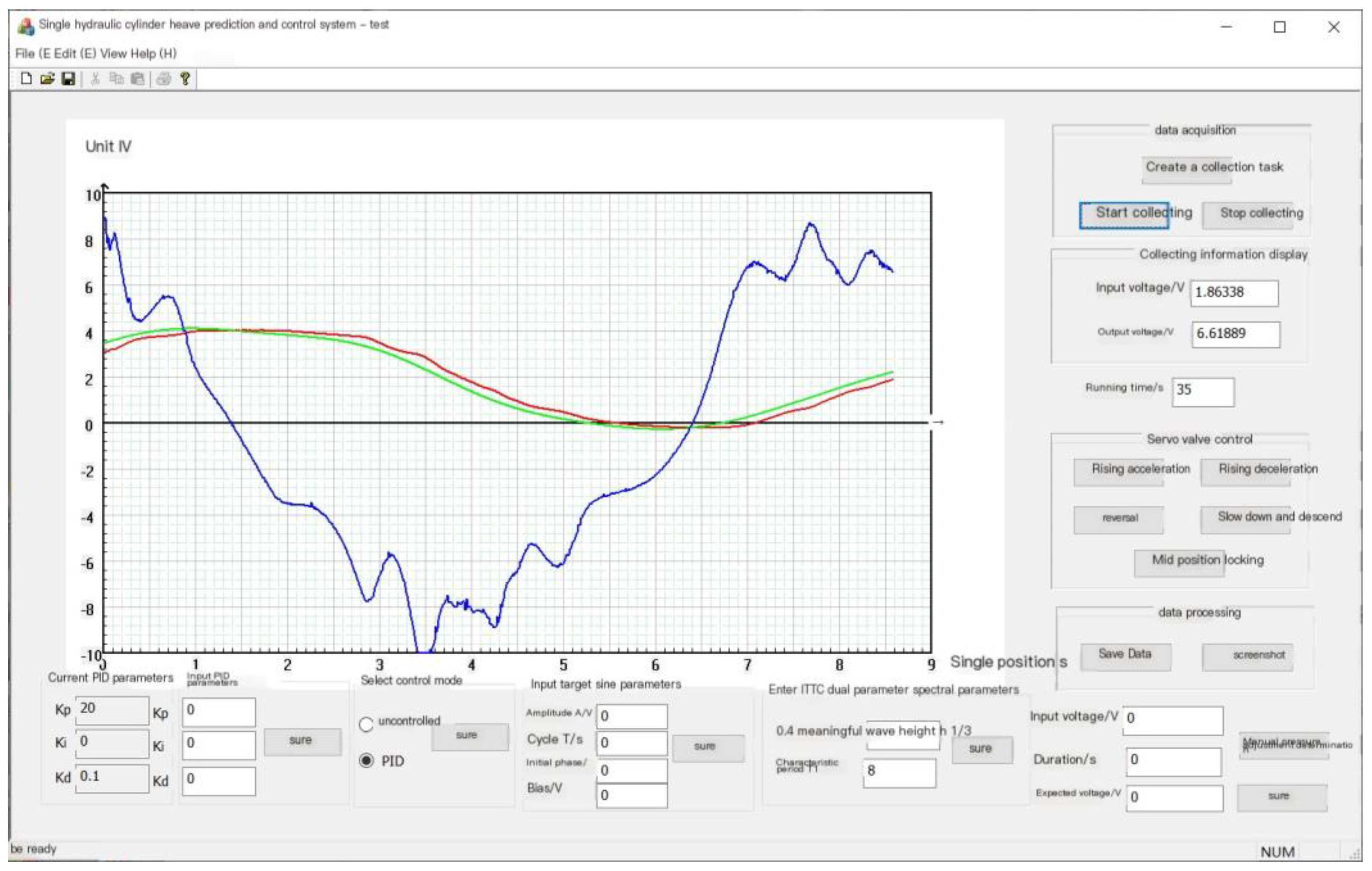Open the Help (H) menu
Viewport: 1372px width, 871px height.
click(x=153, y=53)
